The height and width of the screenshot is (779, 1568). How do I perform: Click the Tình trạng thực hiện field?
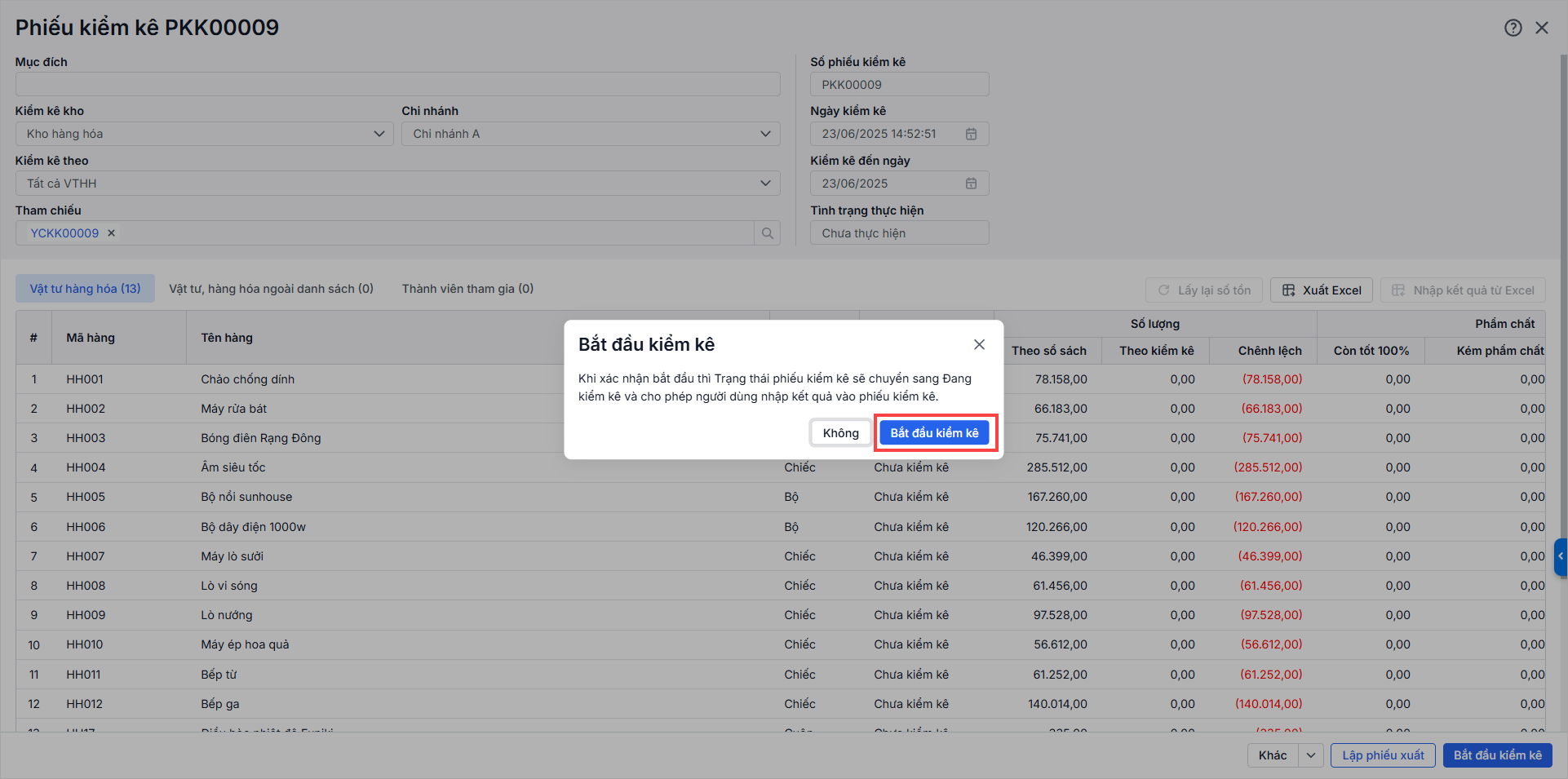(x=899, y=233)
